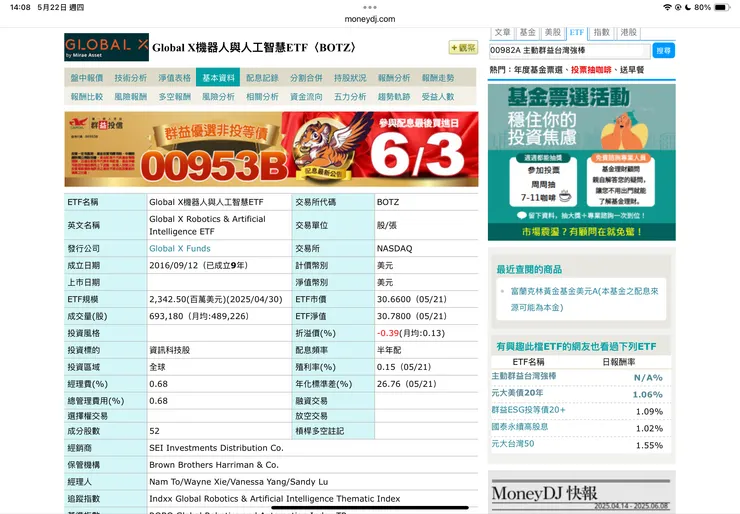Click the 30.6600 ETF市價 value
Image resolution: width=740 pixels, height=514 pixels.
click(x=412, y=299)
